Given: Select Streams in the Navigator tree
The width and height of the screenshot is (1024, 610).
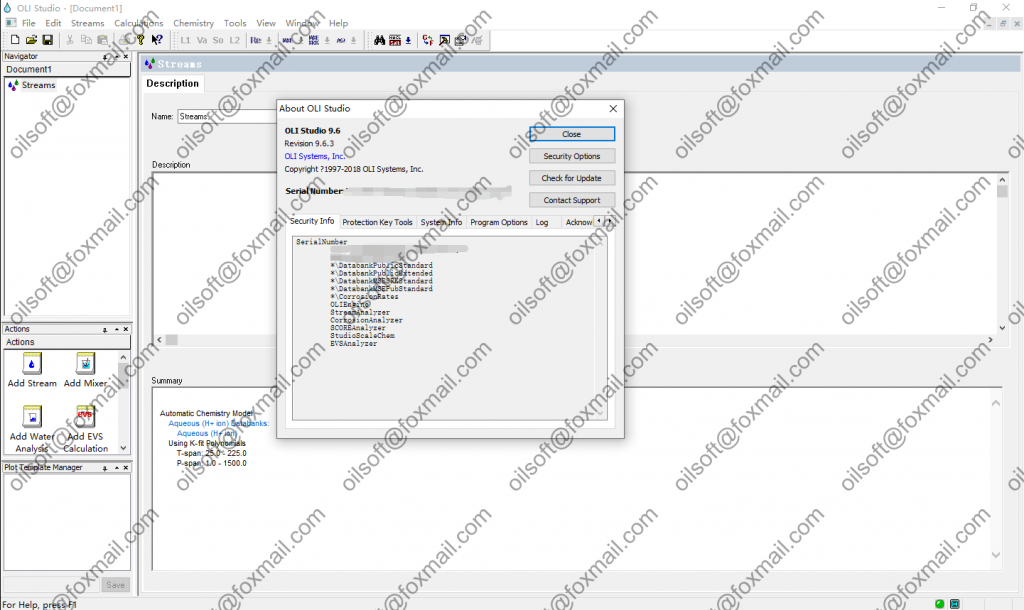Looking at the screenshot, I should click(38, 85).
